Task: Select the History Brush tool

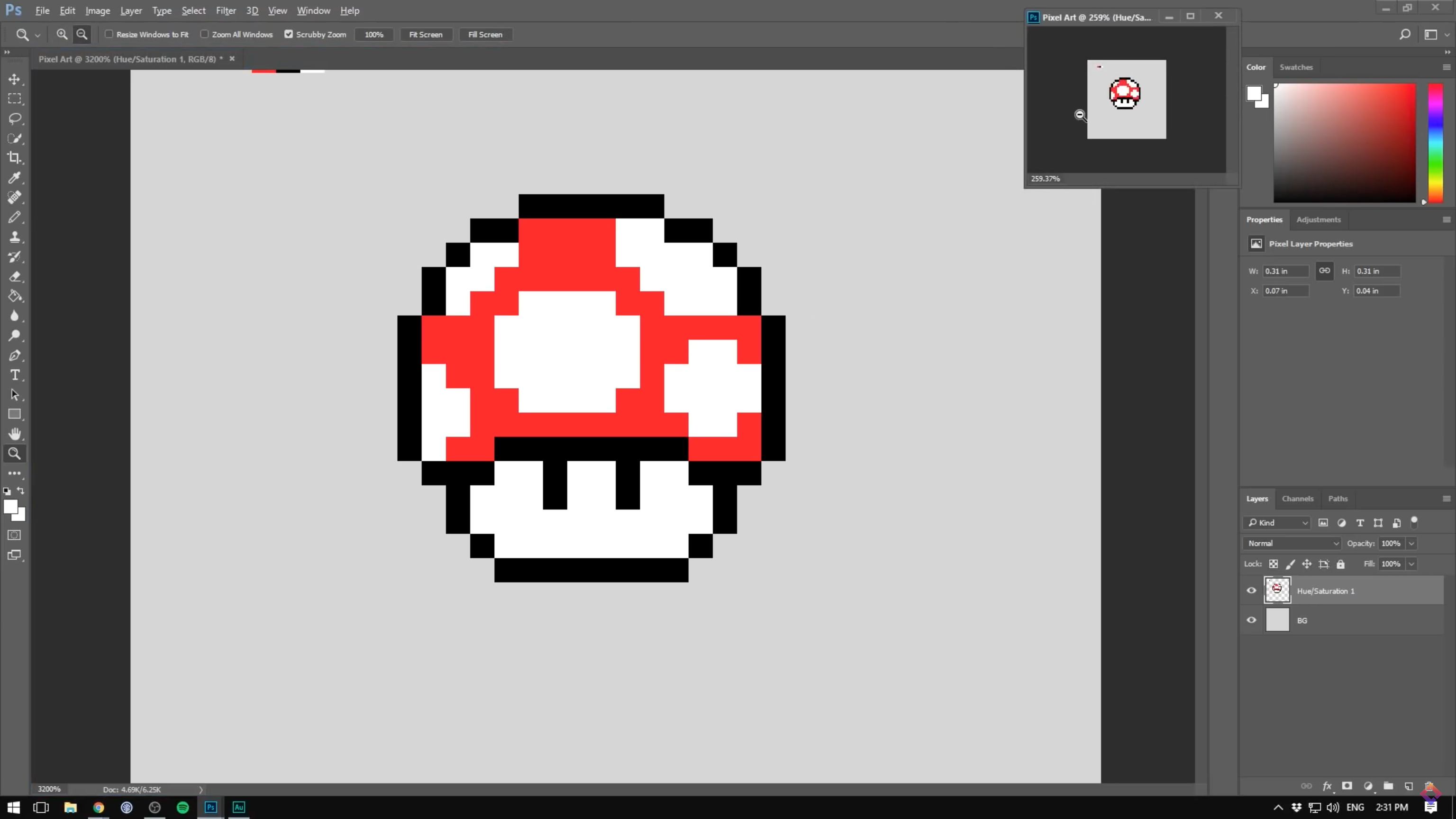Action: click(15, 256)
